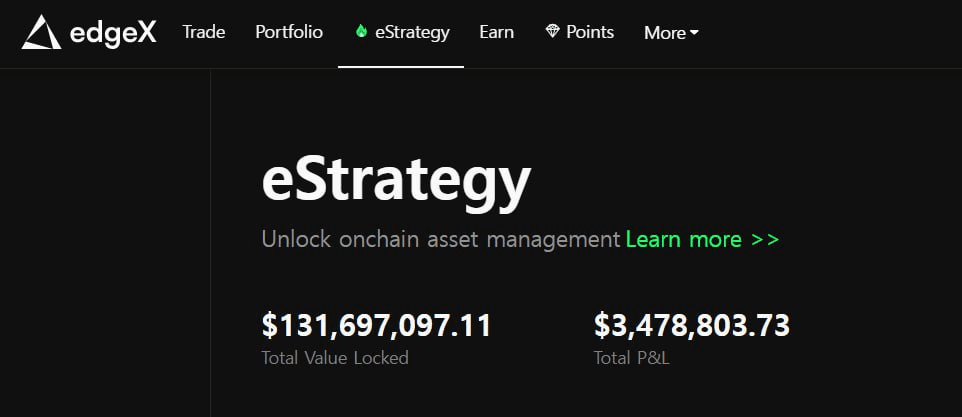
Task: Click the Total P&L label
Action: click(x=631, y=358)
